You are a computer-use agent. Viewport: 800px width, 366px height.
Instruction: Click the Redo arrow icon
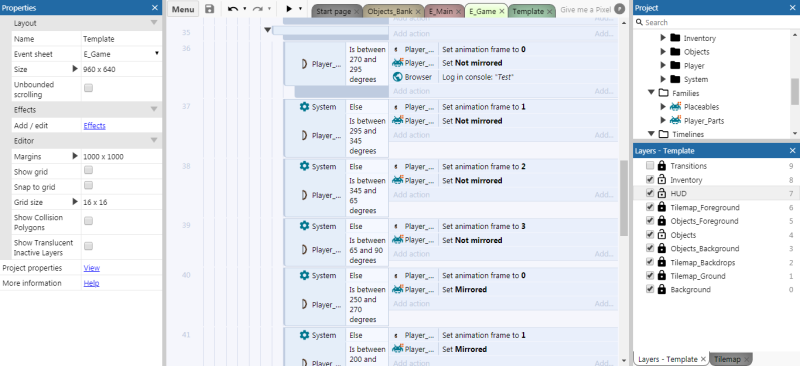tap(258, 9)
